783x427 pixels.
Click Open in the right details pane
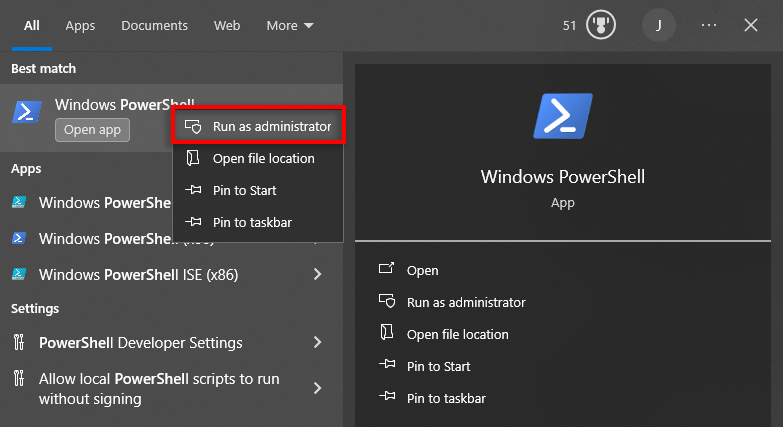click(x=422, y=270)
